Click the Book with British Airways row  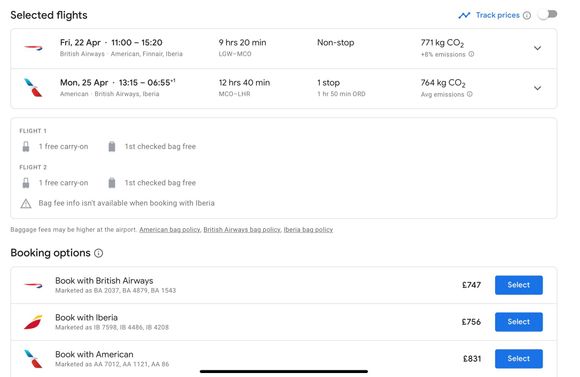pyautogui.click(x=284, y=285)
